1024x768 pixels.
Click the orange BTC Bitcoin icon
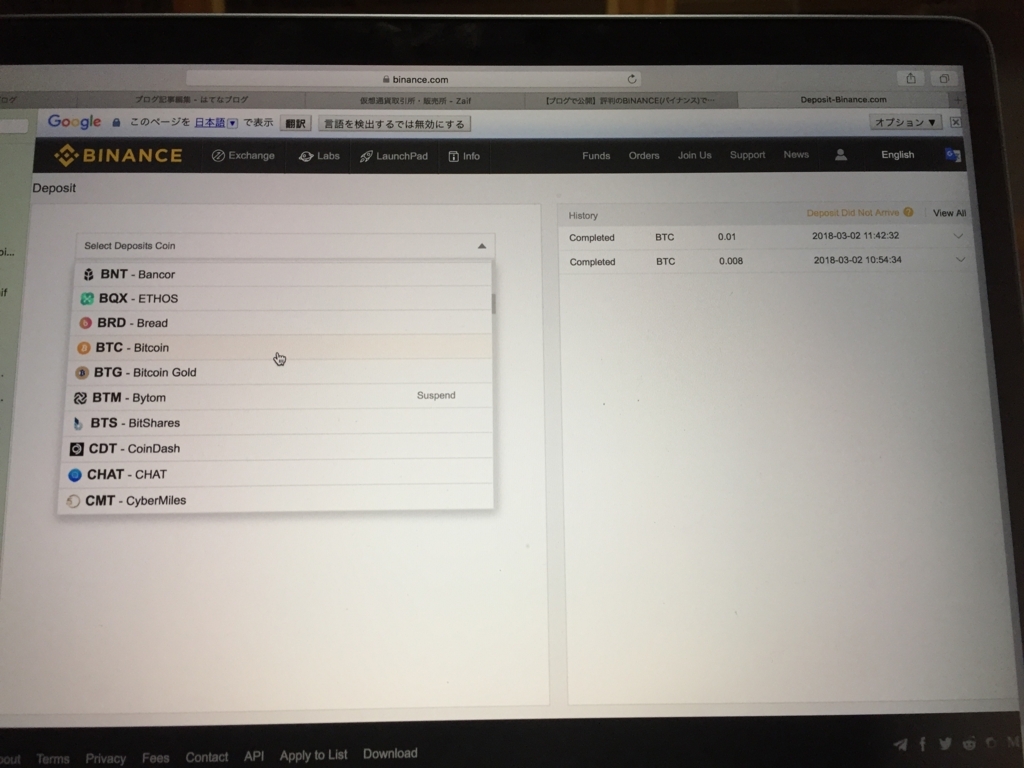(84, 348)
